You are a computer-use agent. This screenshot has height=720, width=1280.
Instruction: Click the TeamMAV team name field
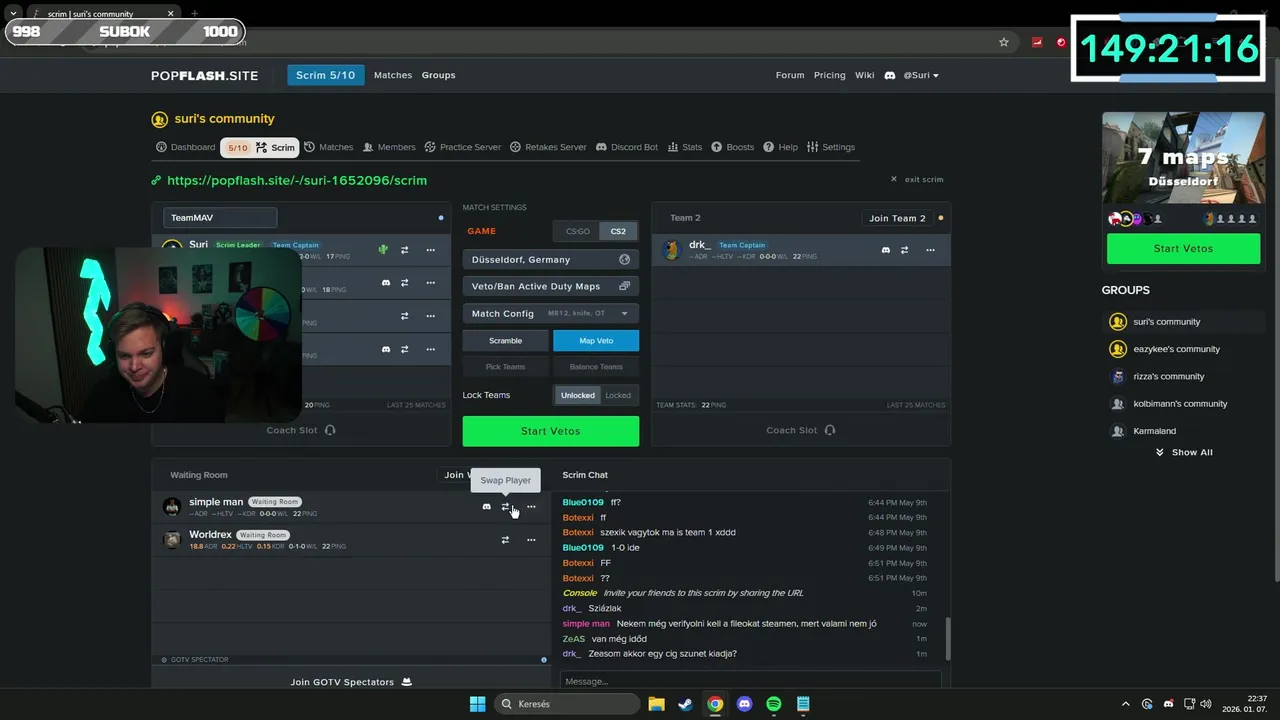(x=220, y=217)
